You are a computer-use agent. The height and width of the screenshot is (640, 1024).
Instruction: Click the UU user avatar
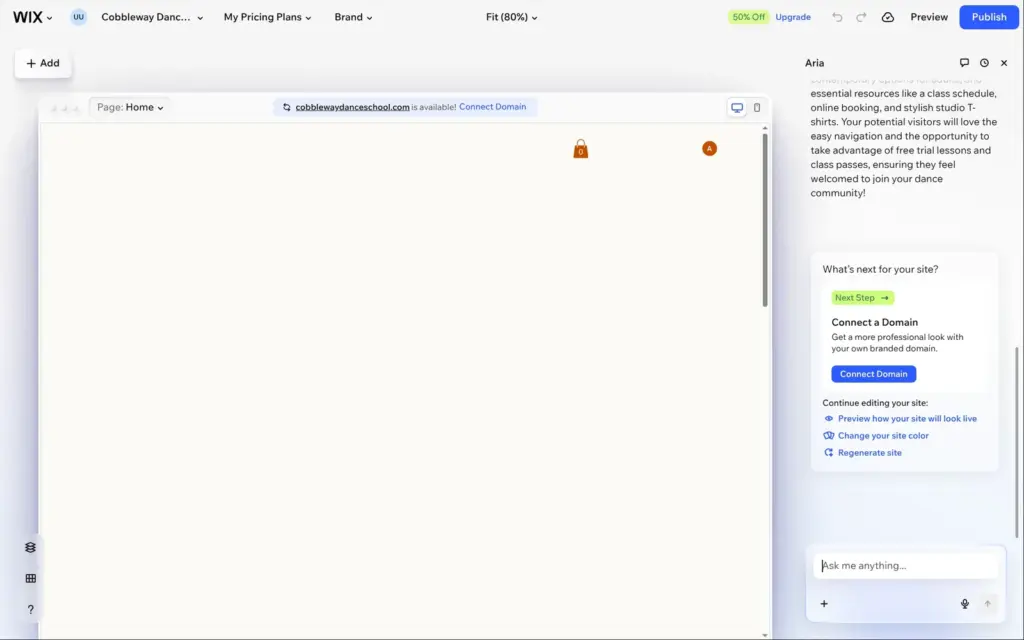(78, 18)
